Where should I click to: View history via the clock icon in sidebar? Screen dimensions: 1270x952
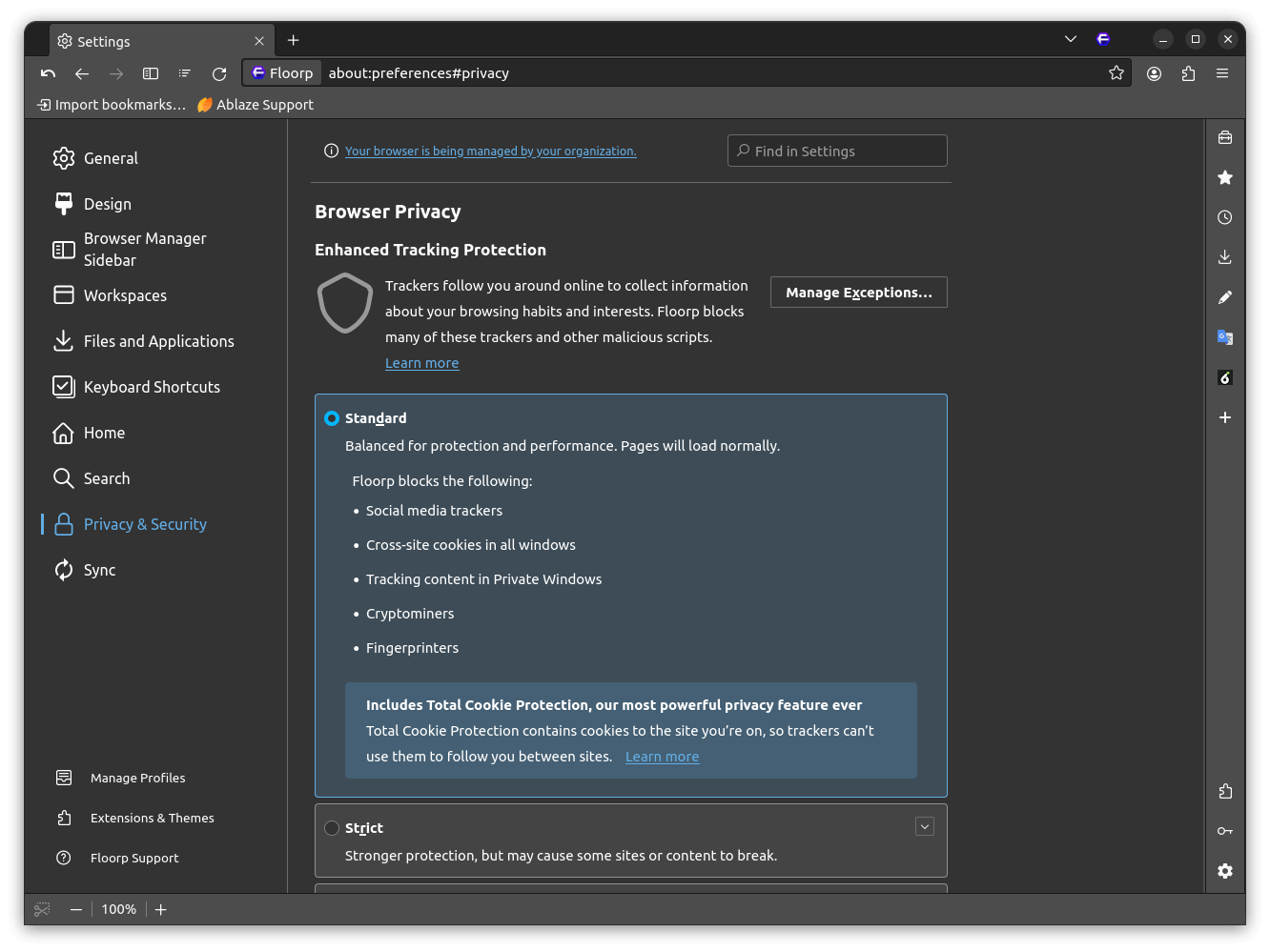click(x=1225, y=217)
